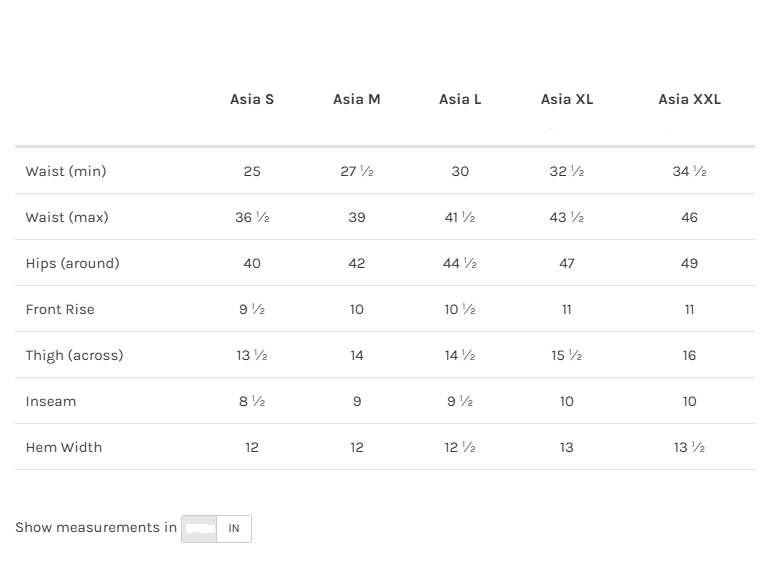Select the Asia L column header
This screenshot has width=772, height=579.
point(460,99)
